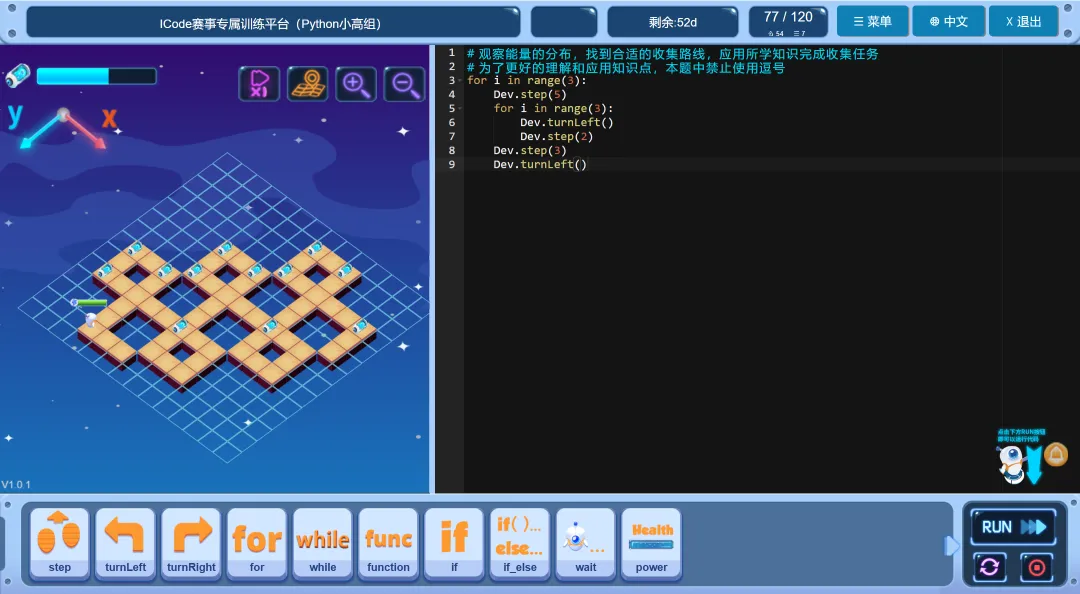Click the second comment line of code

[625, 67]
